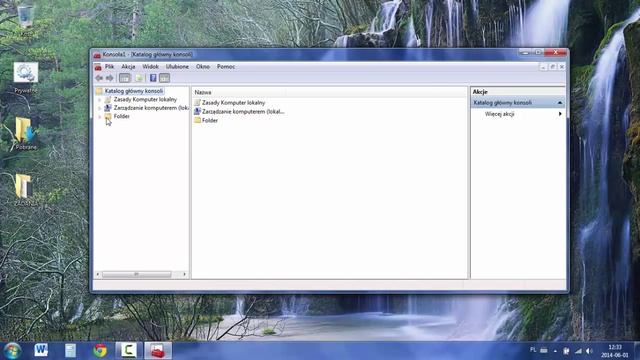This screenshot has height=360, width=640.
Task: Open Help with the blue question mark icon
Action: (x=153, y=78)
